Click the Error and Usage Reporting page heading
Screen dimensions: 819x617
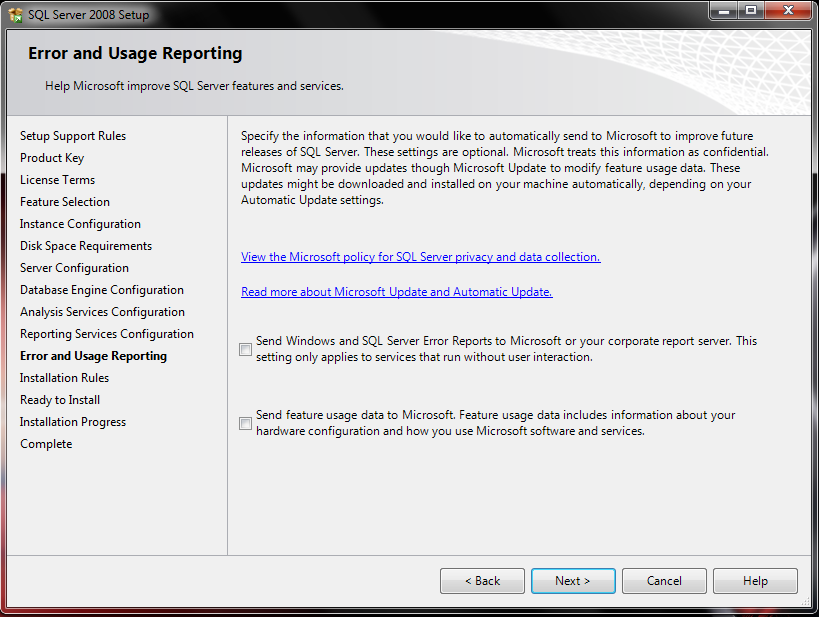coord(135,53)
